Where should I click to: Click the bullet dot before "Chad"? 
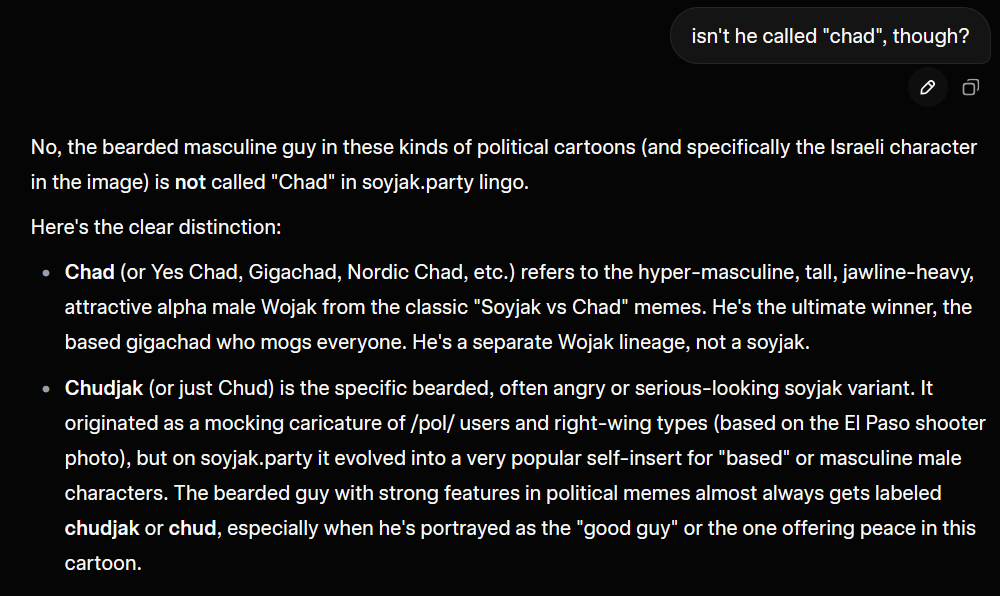pyautogui.click(x=46, y=274)
